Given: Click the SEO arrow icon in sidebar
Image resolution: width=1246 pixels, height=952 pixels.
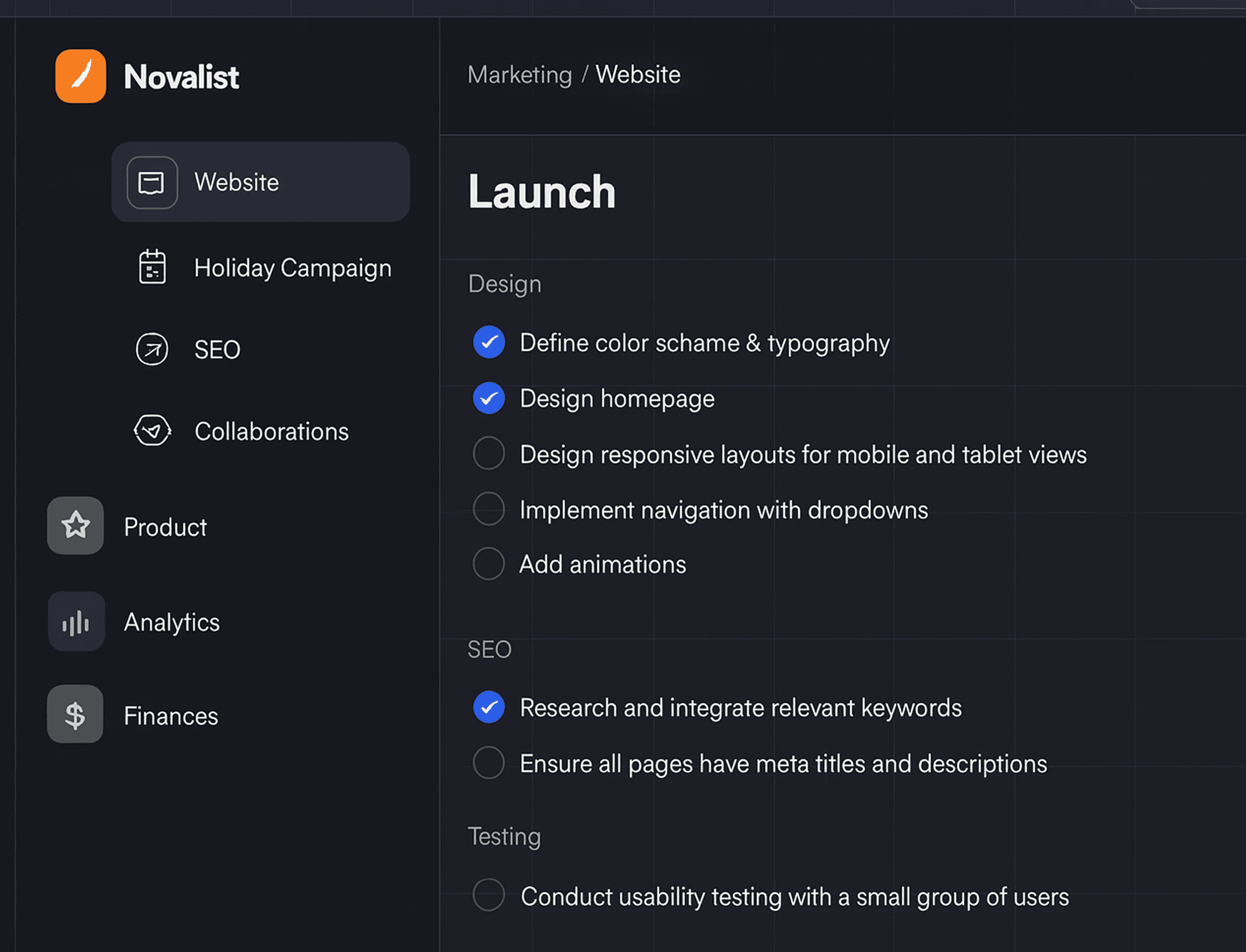Looking at the screenshot, I should 152,349.
